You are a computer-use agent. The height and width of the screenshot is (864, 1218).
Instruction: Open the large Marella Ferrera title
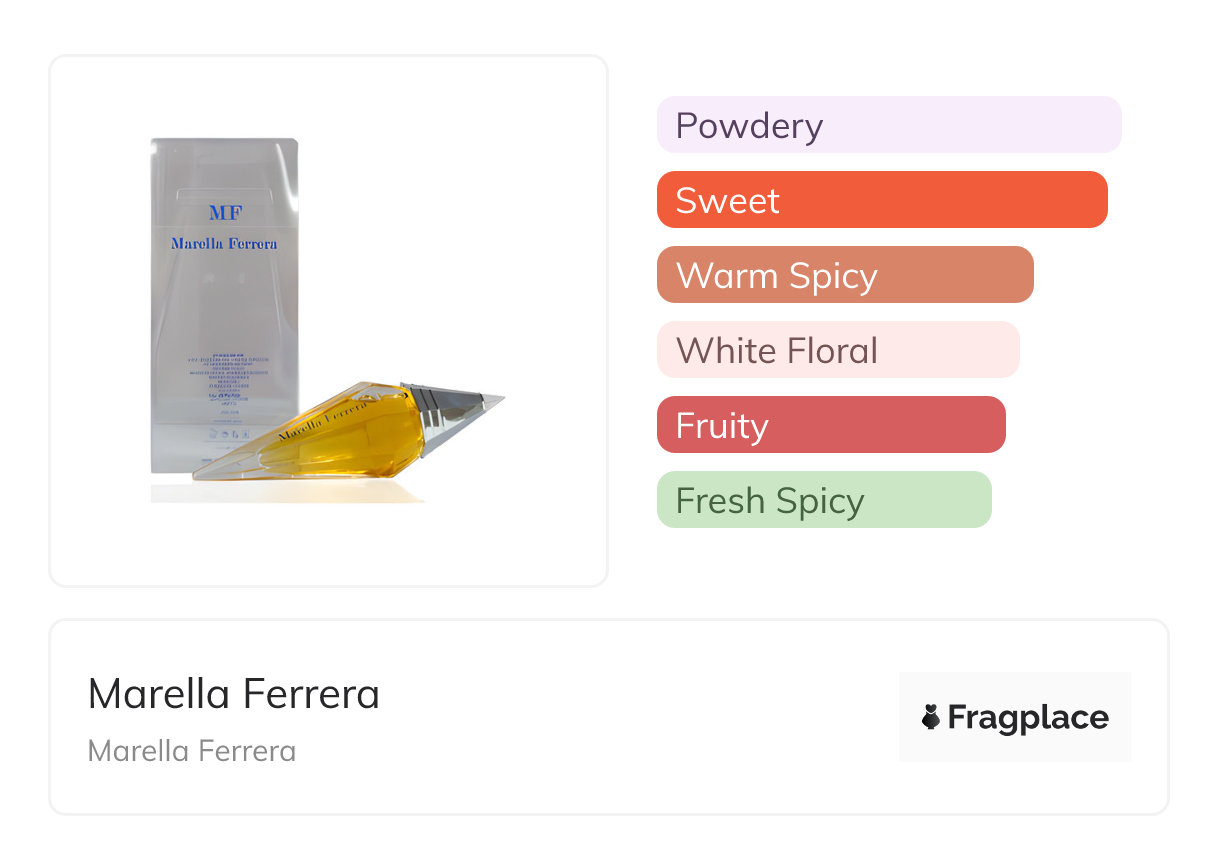click(x=233, y=694)
